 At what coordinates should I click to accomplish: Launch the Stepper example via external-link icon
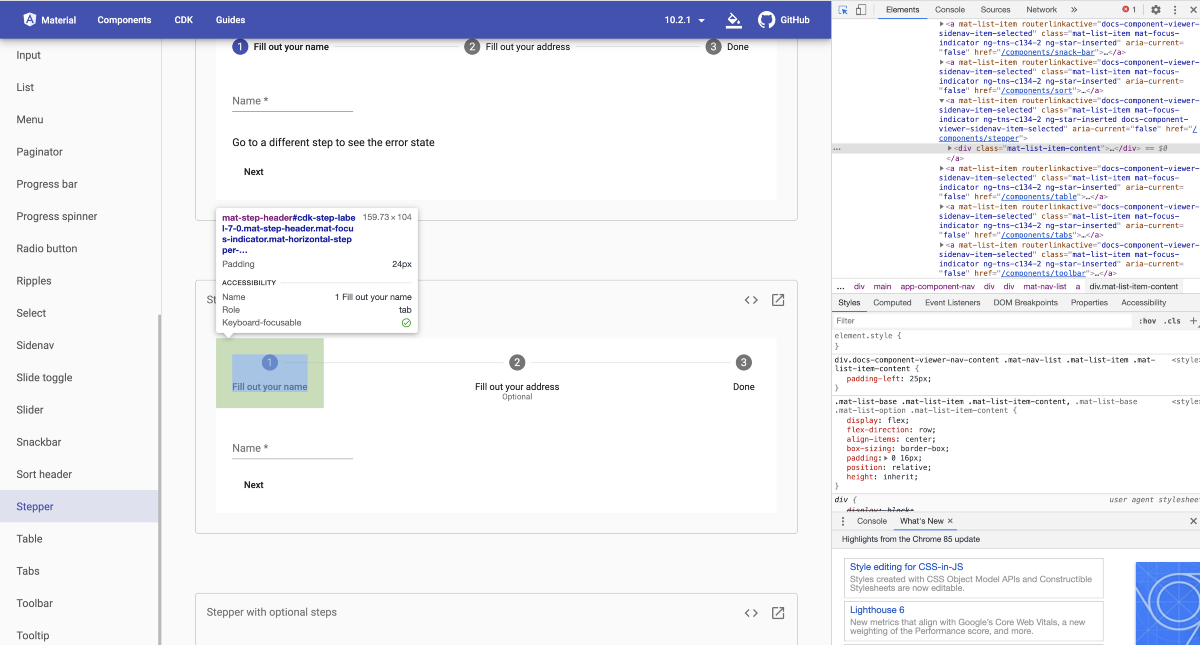[777, 299]
